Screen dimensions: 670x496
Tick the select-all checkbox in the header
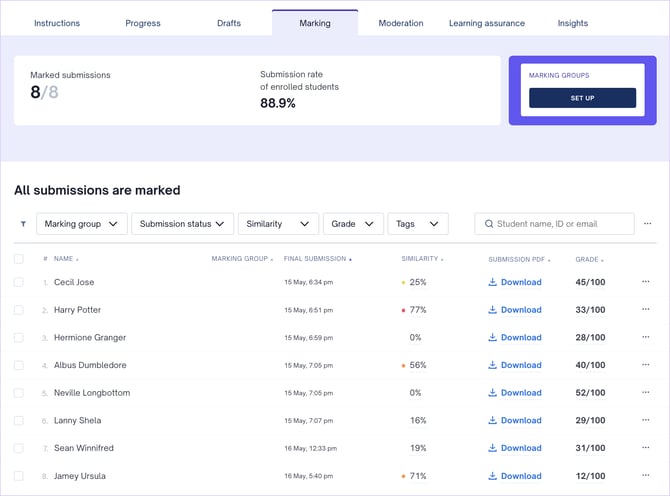[x=19, y=259]
